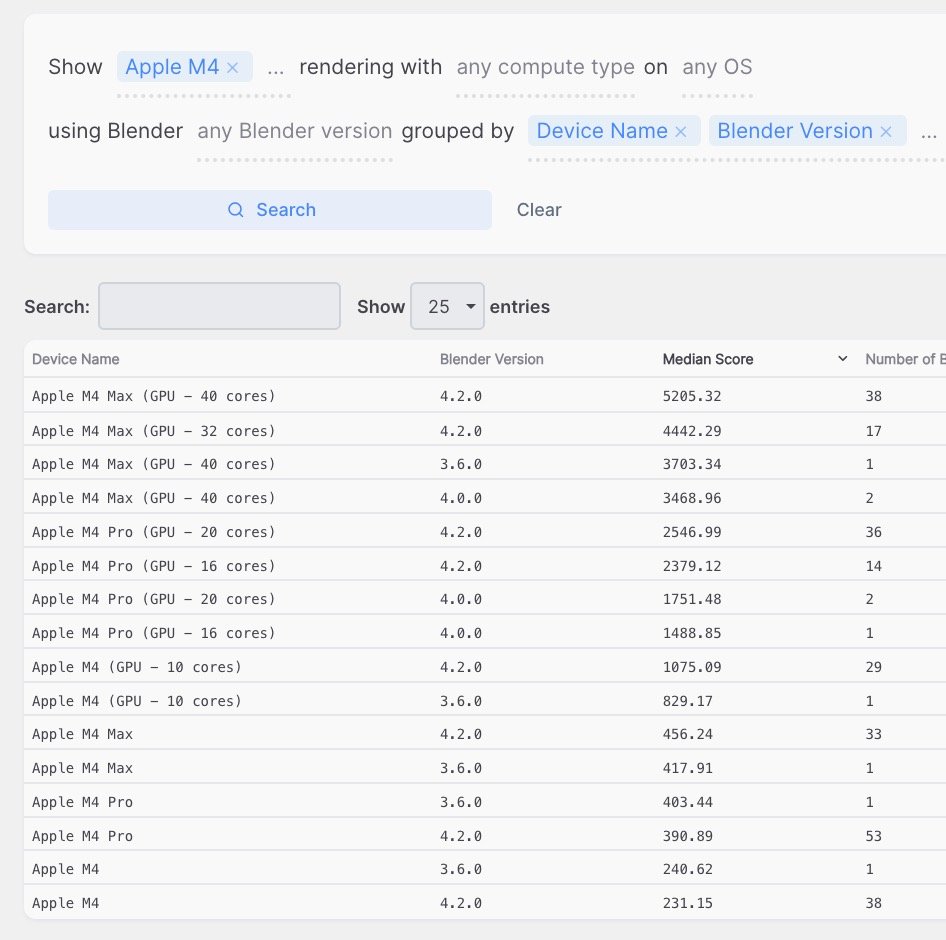This screenshot has height=940, width=946.
Task: Click benchmark count 14
Action: tap(874, 566)
